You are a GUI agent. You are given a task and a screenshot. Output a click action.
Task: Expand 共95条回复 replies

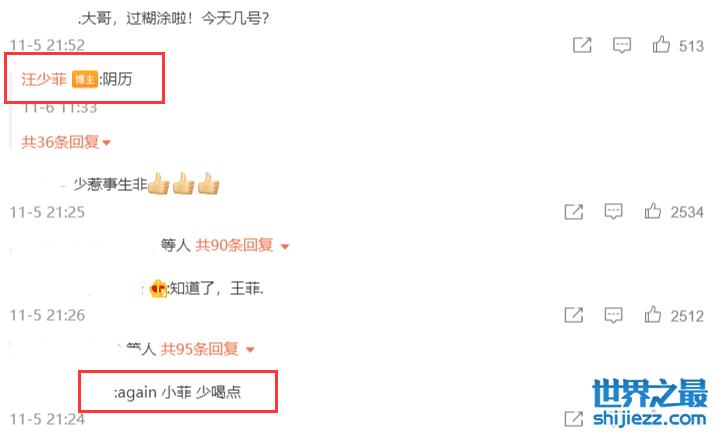point(208,349)
